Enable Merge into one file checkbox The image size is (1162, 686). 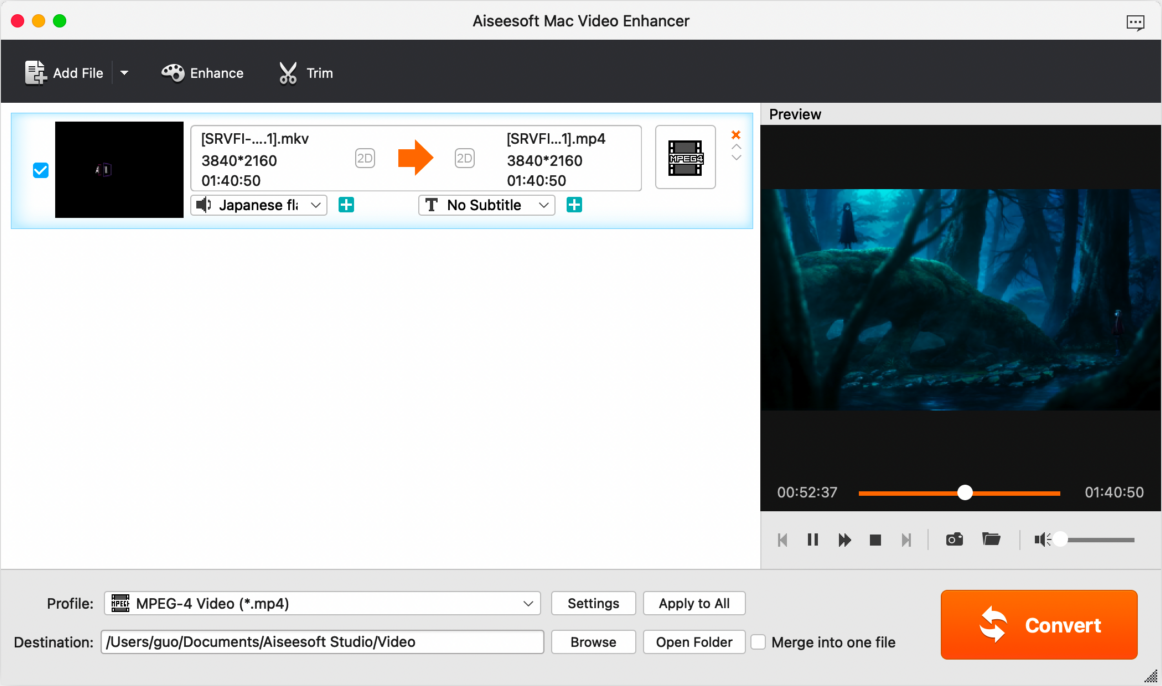point(758,642)
